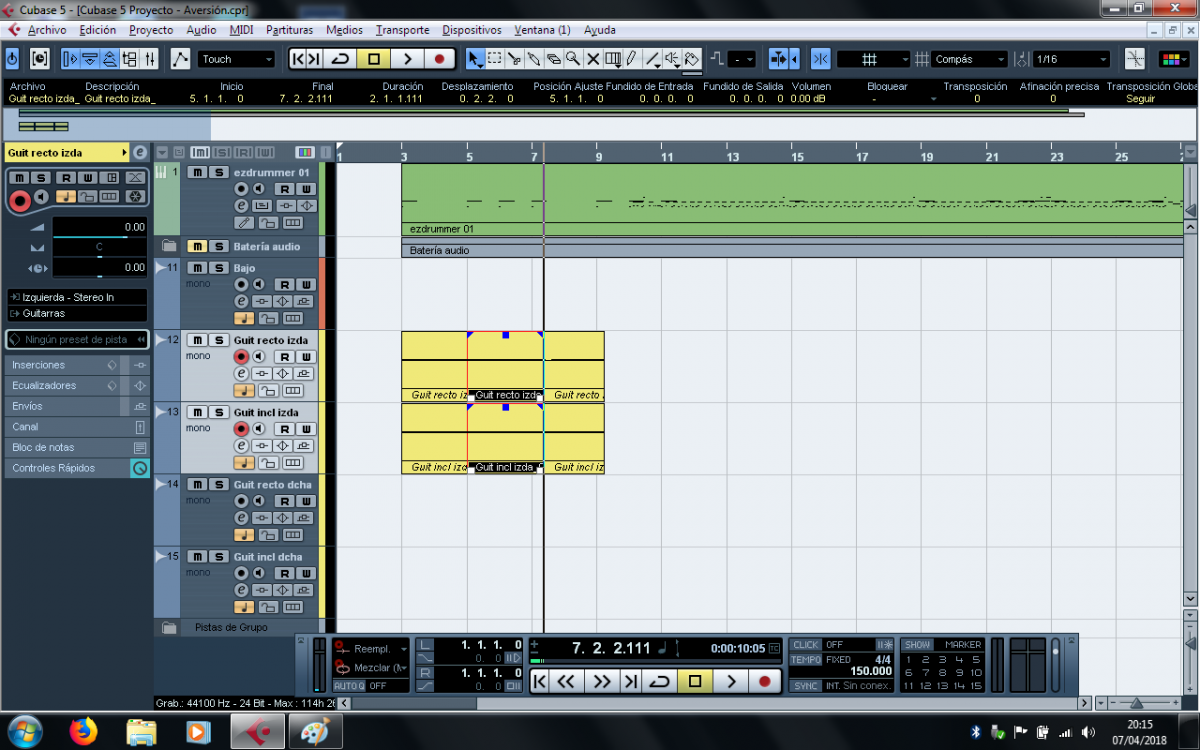Open the Archivo menu
Image resolution: width=1200 pixels, height=750 pixels.
pos(47,30)
